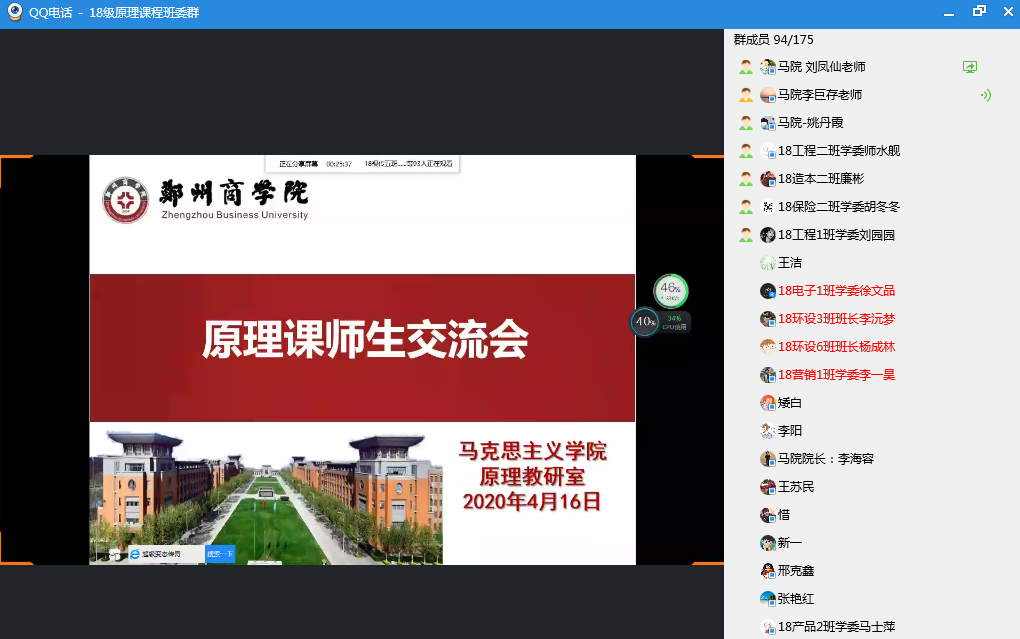Click the speaking indicator icon beside 马院李巨存老师
1020x639 pixels.
pos(985,94)
